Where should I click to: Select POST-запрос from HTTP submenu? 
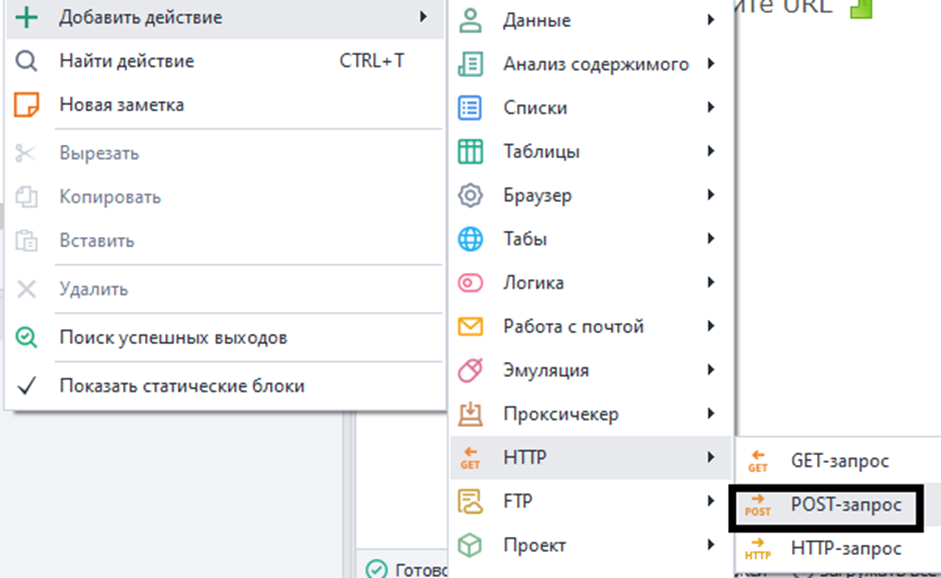pyautogui.click(x=845, y=506)
